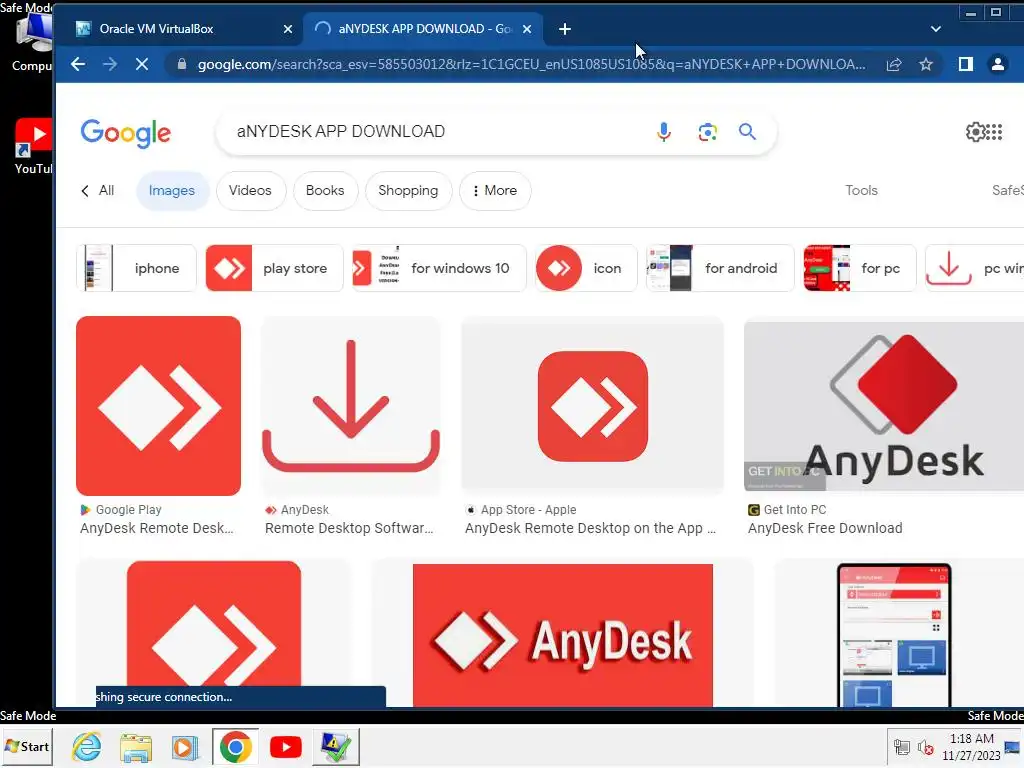The width and height of the screenshot is (1024, 768).
Task: Click the network tray icon
Action: pos(902,747)
